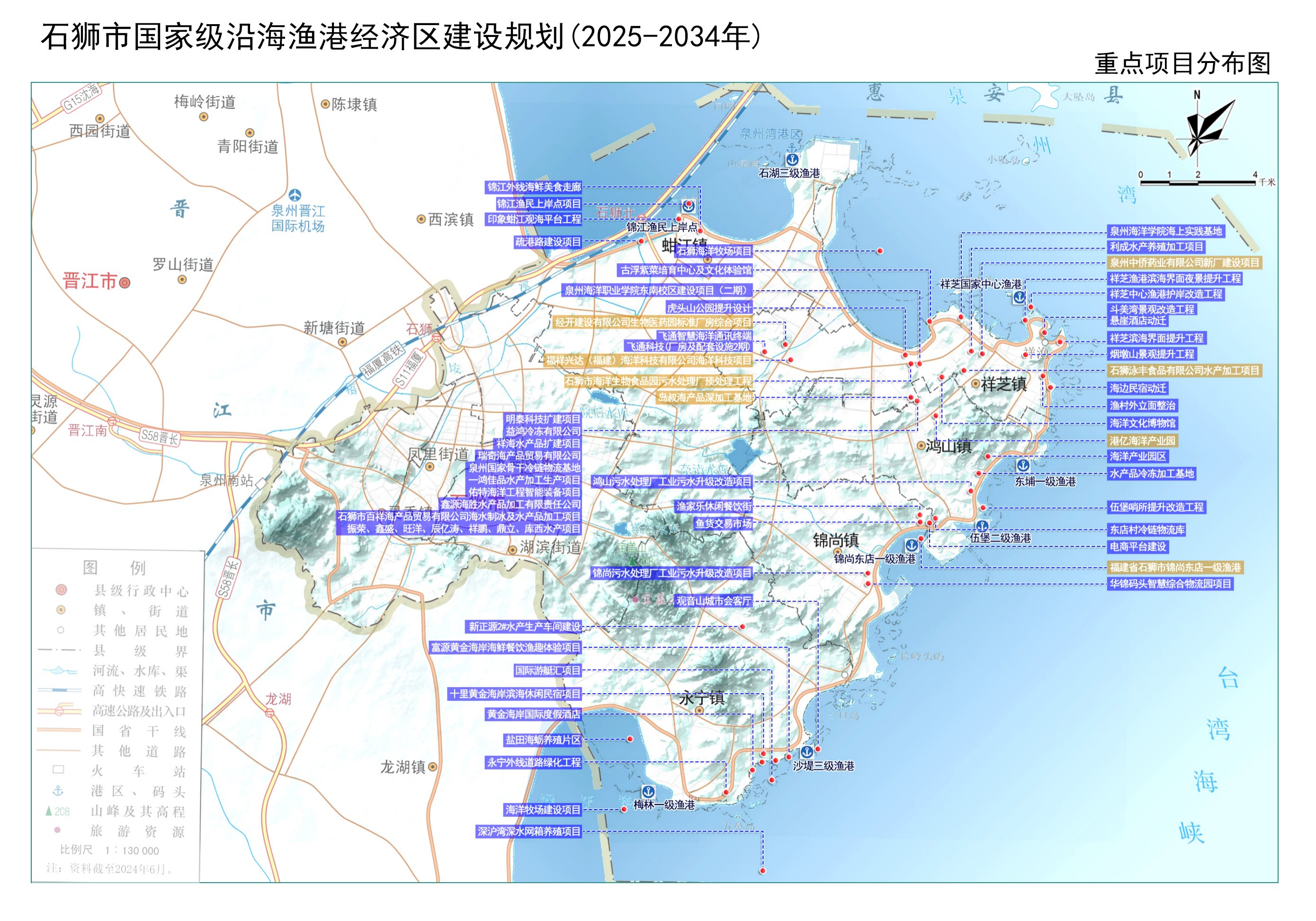Click the 海洋牧场建设项目 label
1316x921 pixels.
tap(543, 810)
